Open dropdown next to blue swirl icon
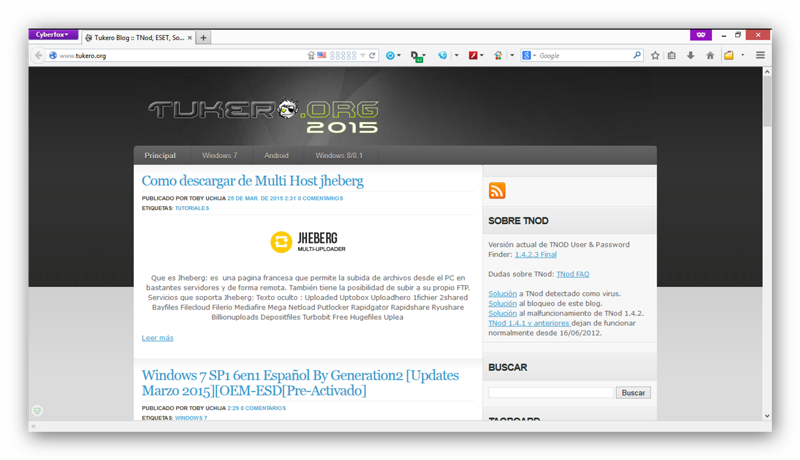 (x=457, y=56)
